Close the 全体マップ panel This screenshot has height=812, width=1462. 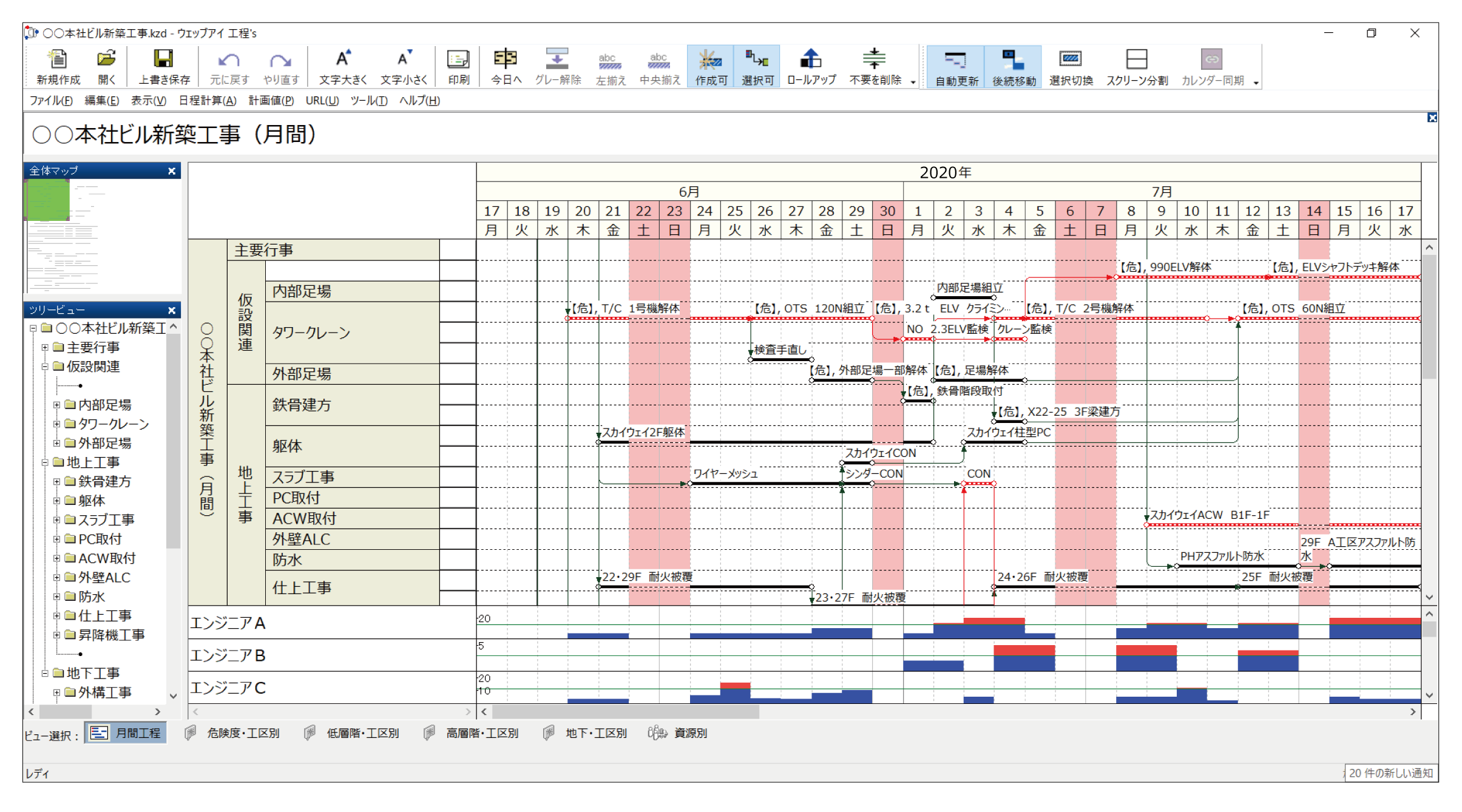tap(172, 171)
